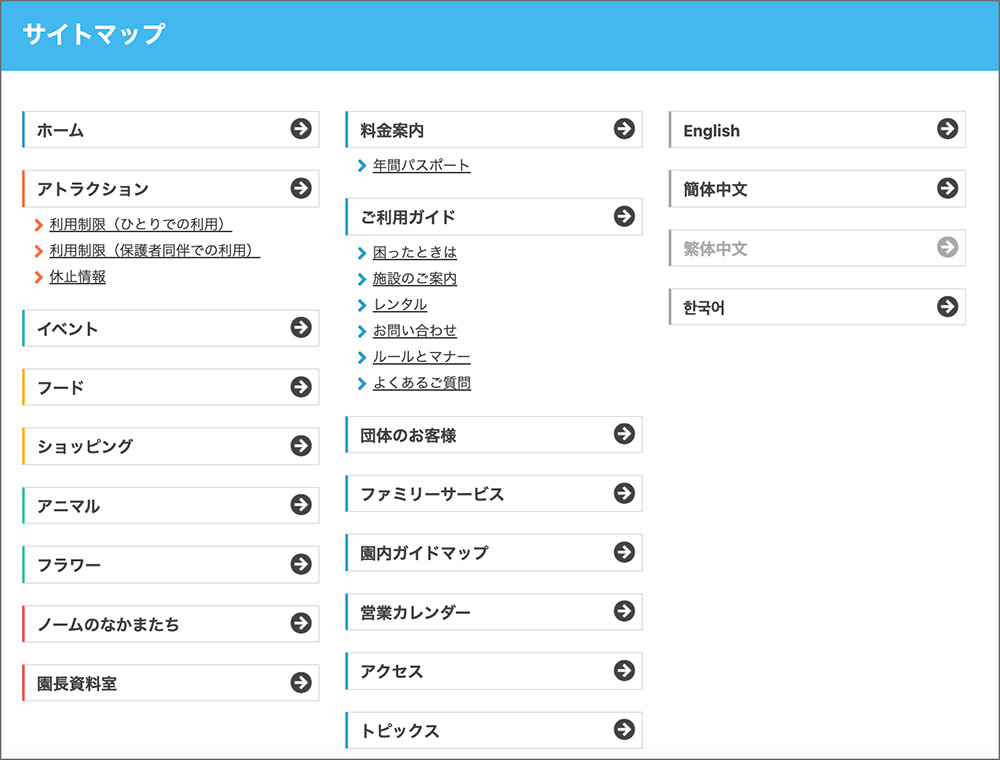Click the arrow icon in the アニマル row
This screenshot has height=760, width=1000.
coord(301,505)
